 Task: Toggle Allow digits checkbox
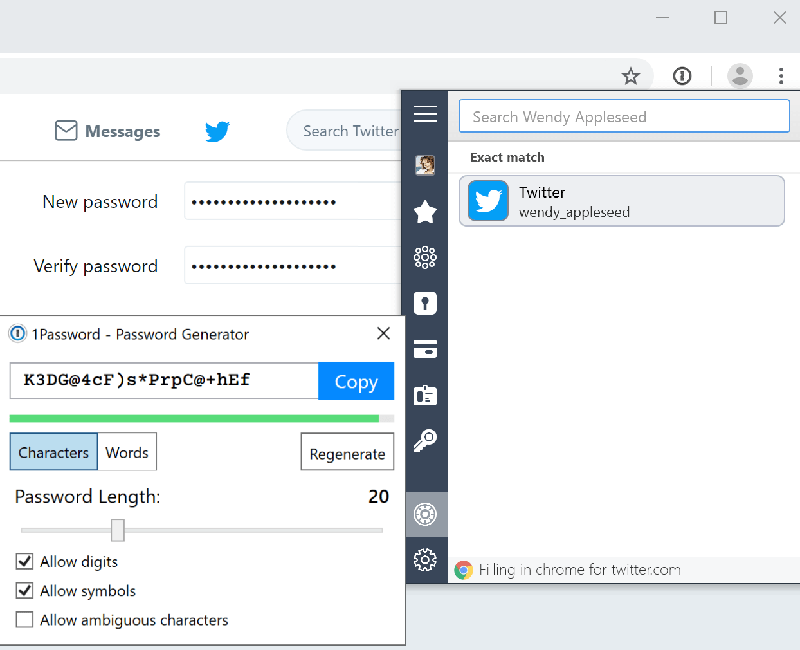point(24,562)
